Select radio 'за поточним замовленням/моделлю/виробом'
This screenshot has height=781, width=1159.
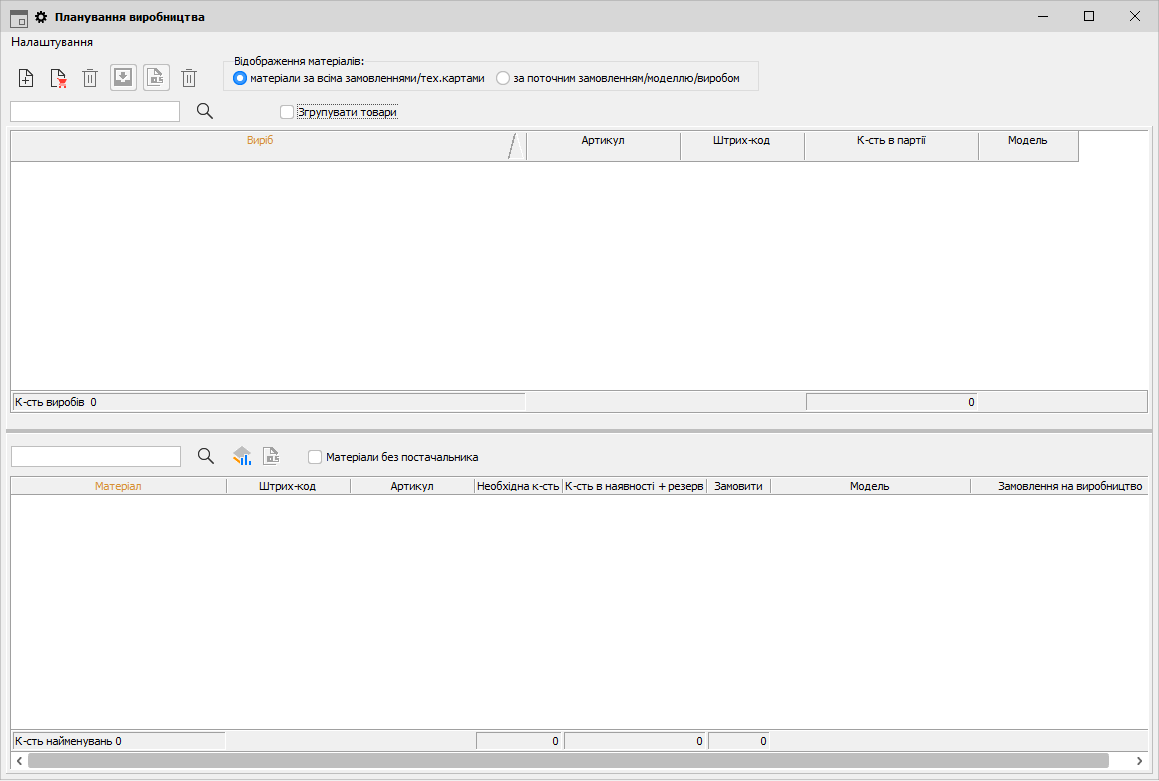coord(503,78)
